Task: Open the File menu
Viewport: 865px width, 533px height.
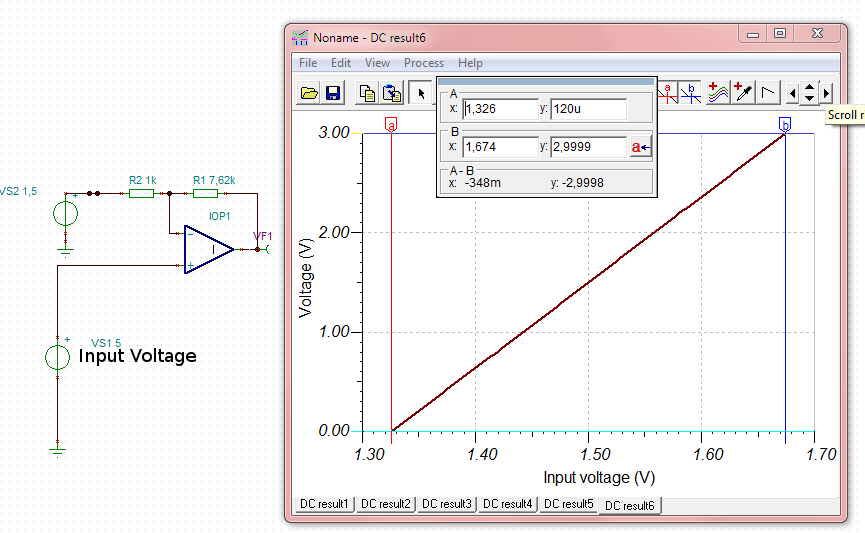Action: 308,63
